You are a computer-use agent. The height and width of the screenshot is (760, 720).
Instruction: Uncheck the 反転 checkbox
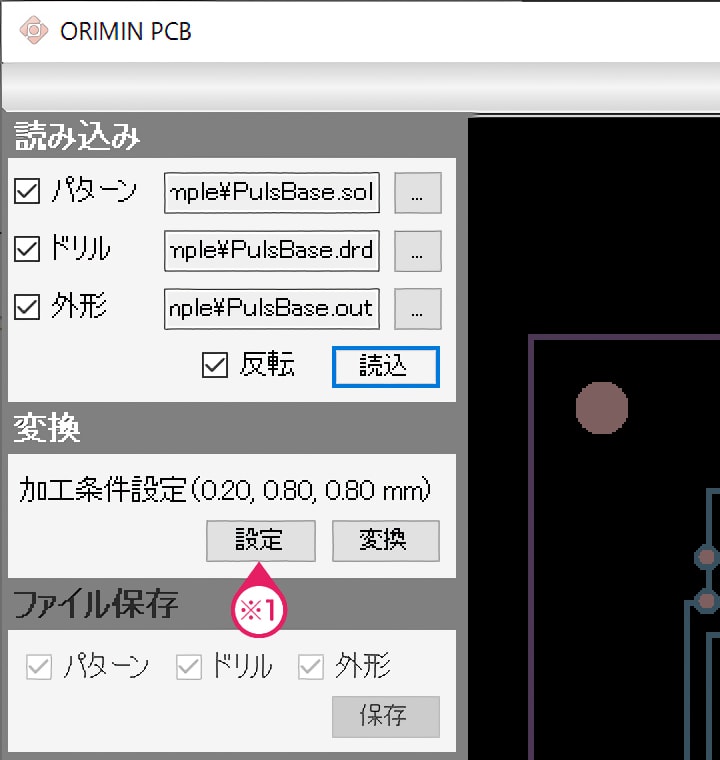[215, 365]
